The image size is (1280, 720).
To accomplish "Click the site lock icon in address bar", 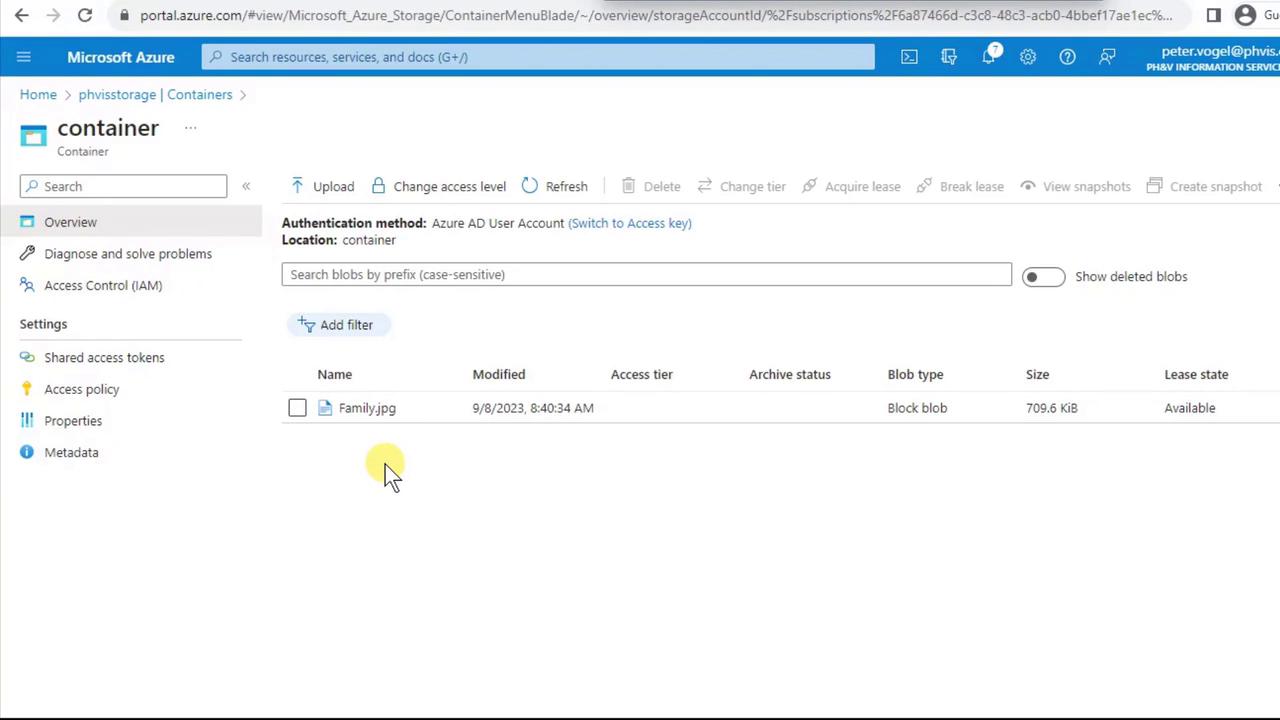I will pyautogui.click(x=123, y=15).
